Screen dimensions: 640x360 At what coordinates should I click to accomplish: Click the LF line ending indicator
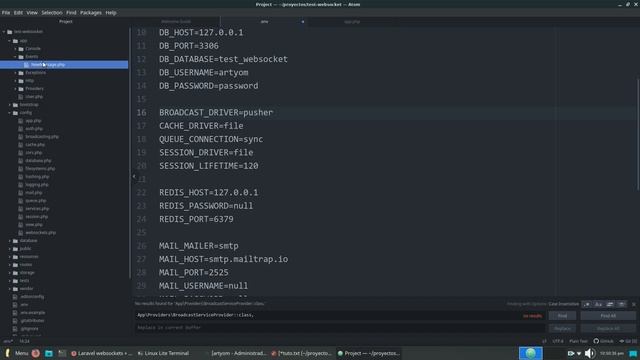tap(544, 341)
